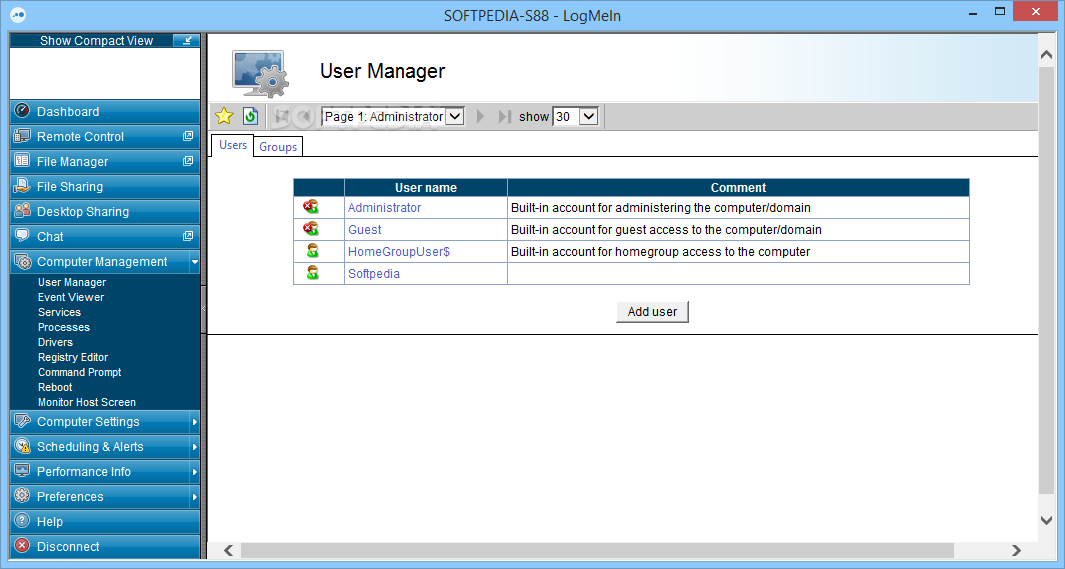The image size is (1065, 569).
Task: Click the disabled Guest user icon
Action: [311, 229]
